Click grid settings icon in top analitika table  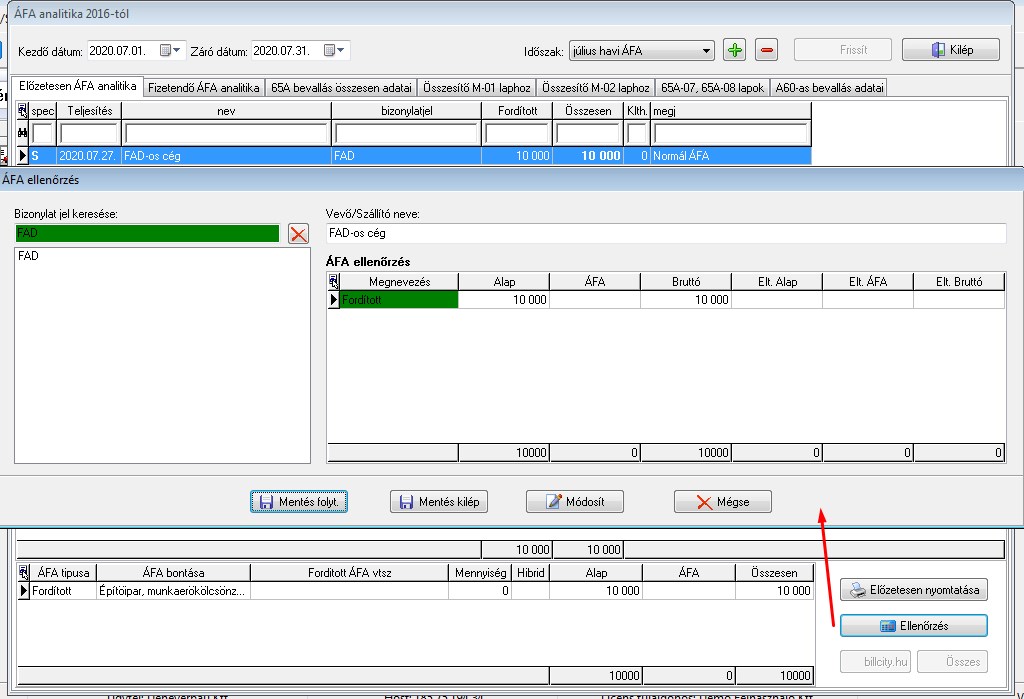tap(23, 110)
